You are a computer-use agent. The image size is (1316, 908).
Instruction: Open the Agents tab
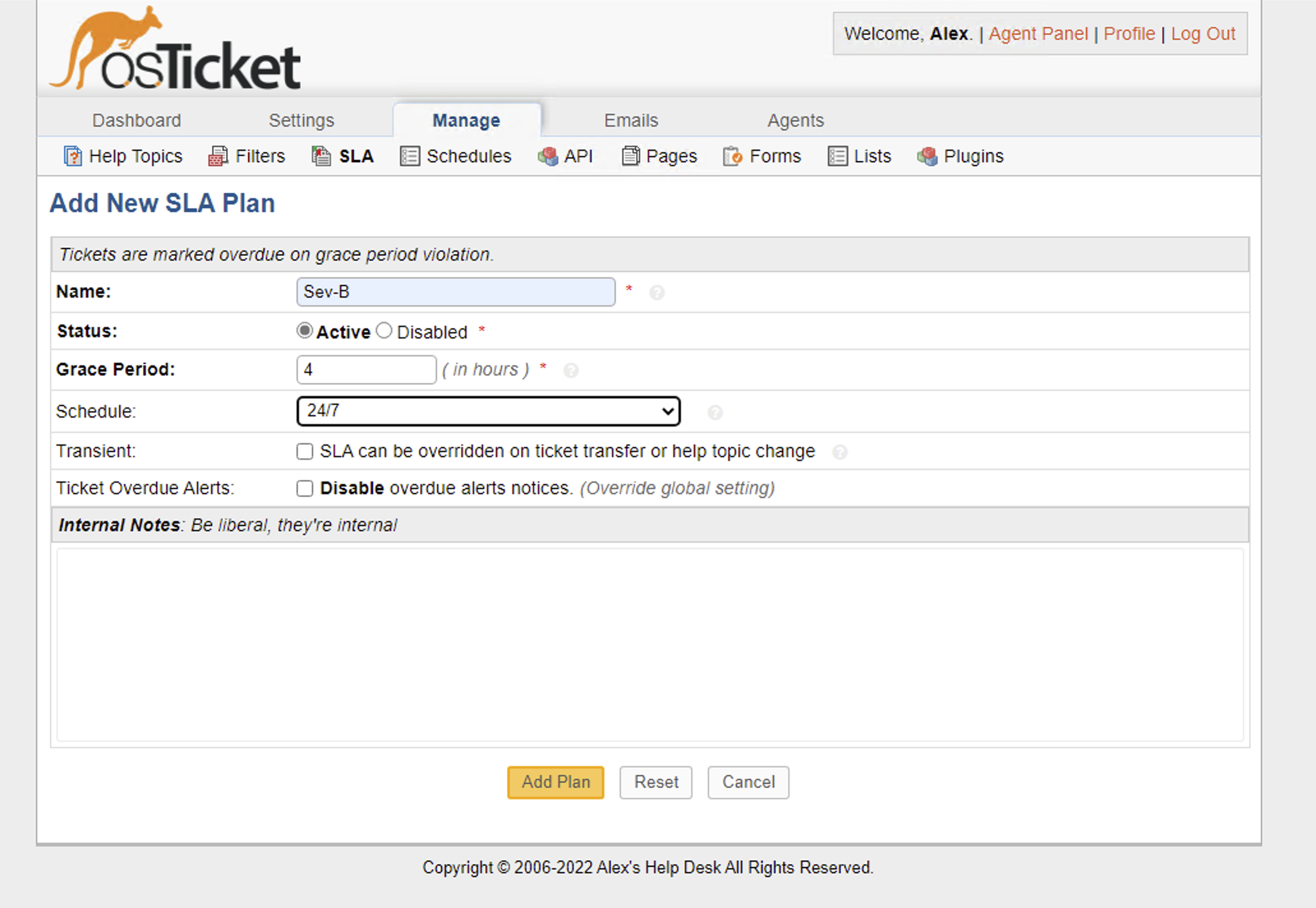point(795,120)
